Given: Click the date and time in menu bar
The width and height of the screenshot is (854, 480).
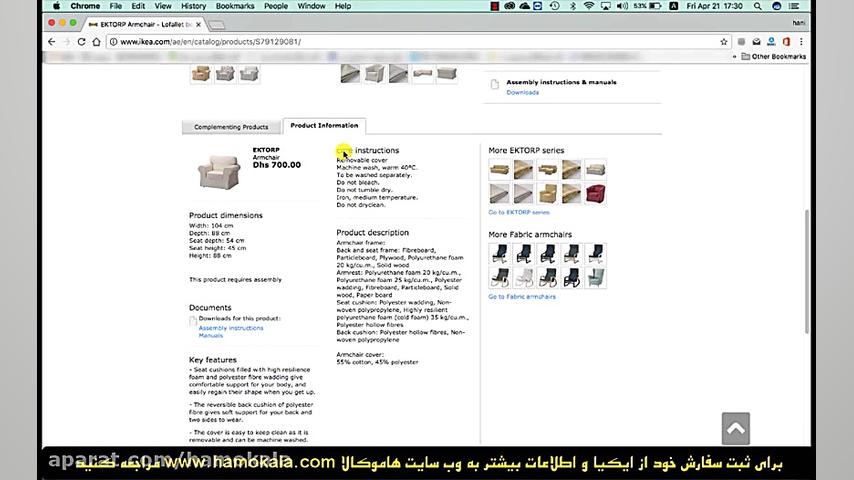Looking at the screenshot, I should pyautogui.click(x=715, y=6).
